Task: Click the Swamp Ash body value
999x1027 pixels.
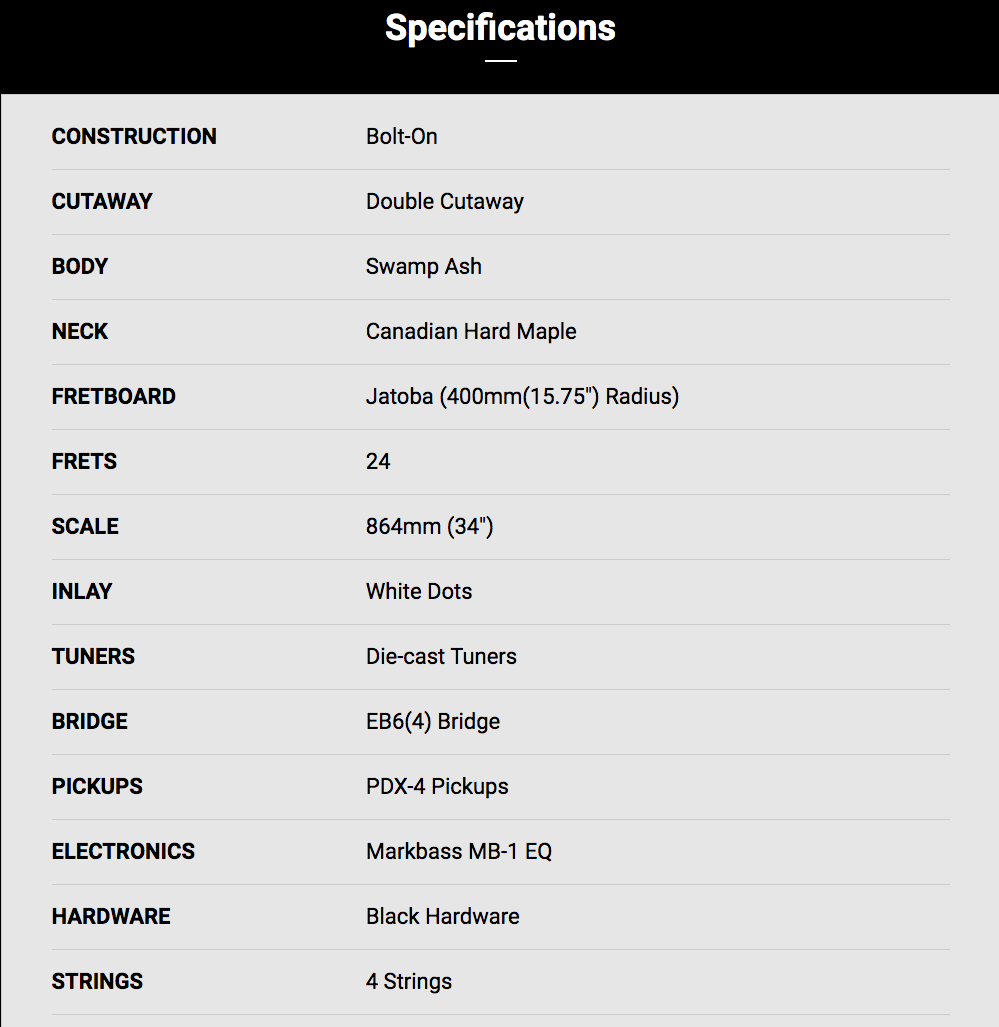Action: [424, 267]
